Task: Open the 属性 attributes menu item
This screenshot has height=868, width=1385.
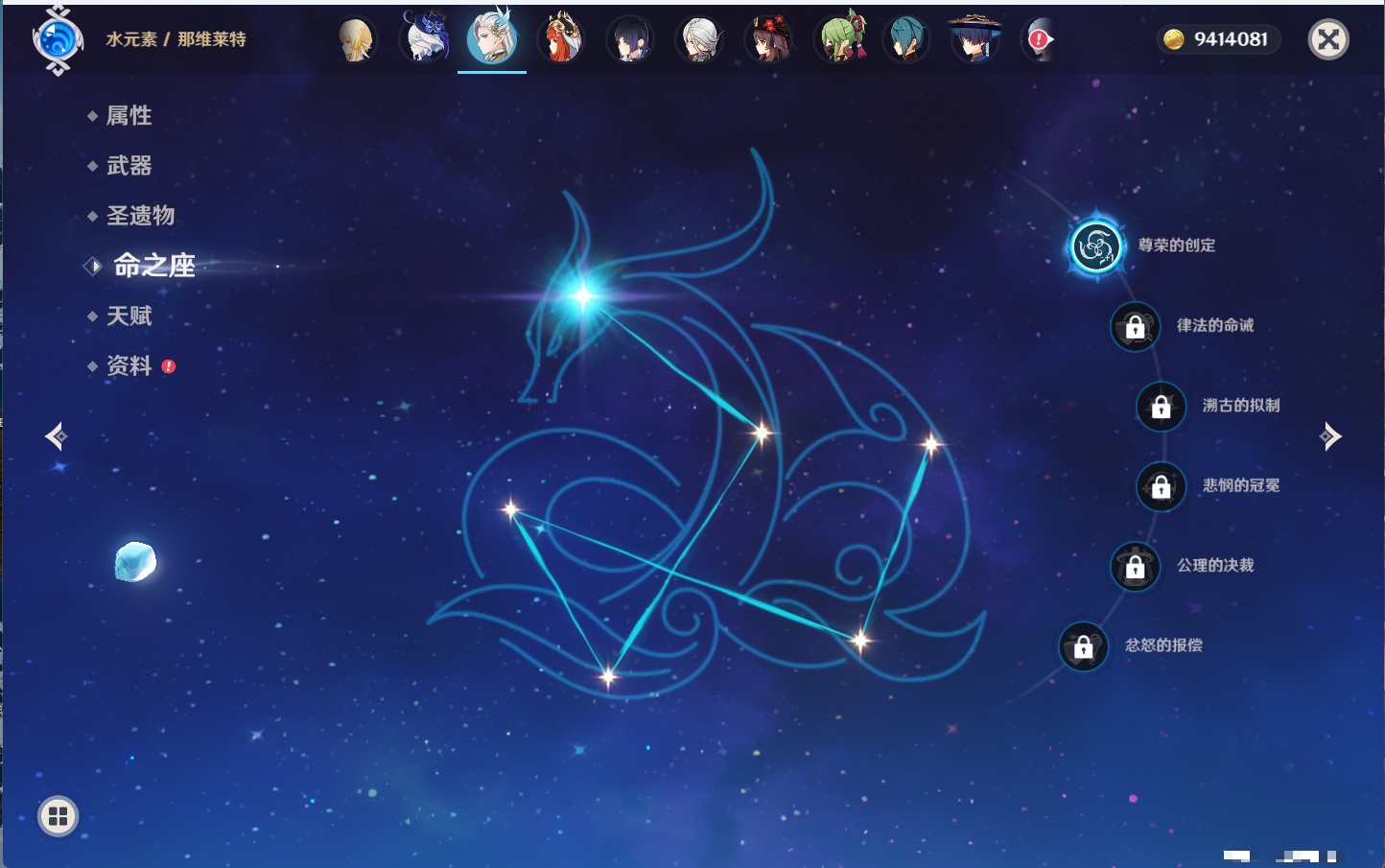Action: pos(129,116)
